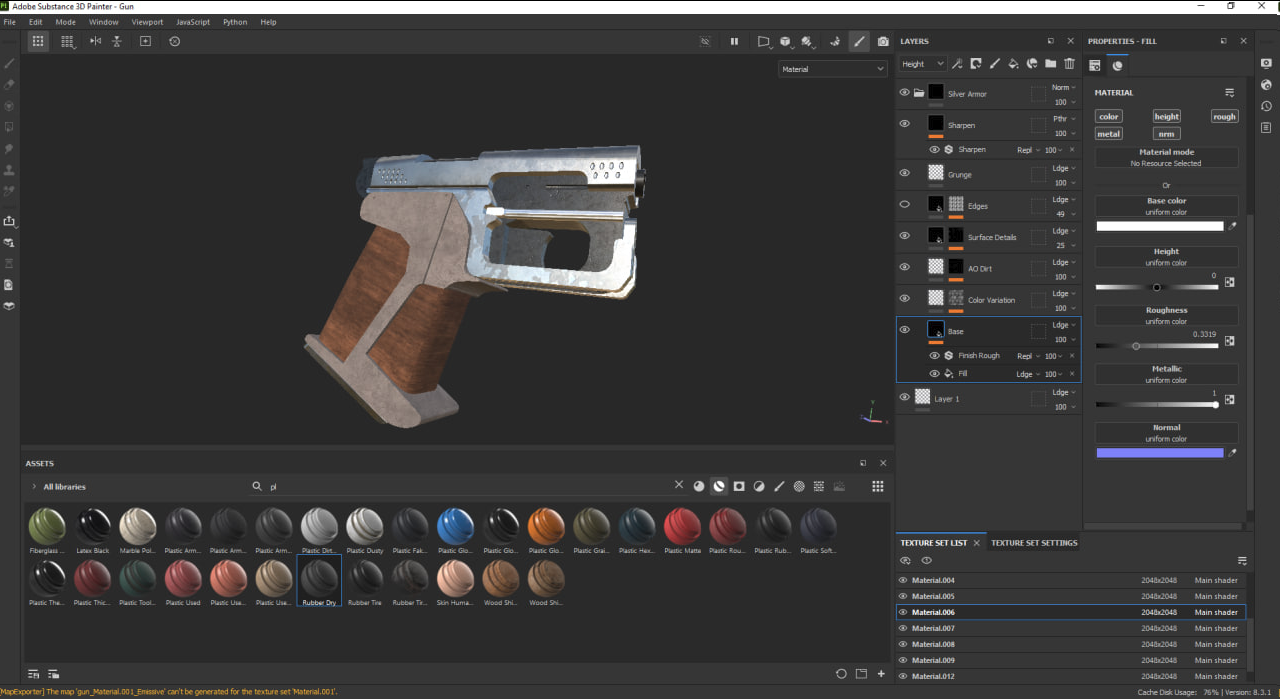The height and width of the screenshot is (699, 1280).
Task: Switch to the Texture Set Settings tab
Action: click(1034, 543)
